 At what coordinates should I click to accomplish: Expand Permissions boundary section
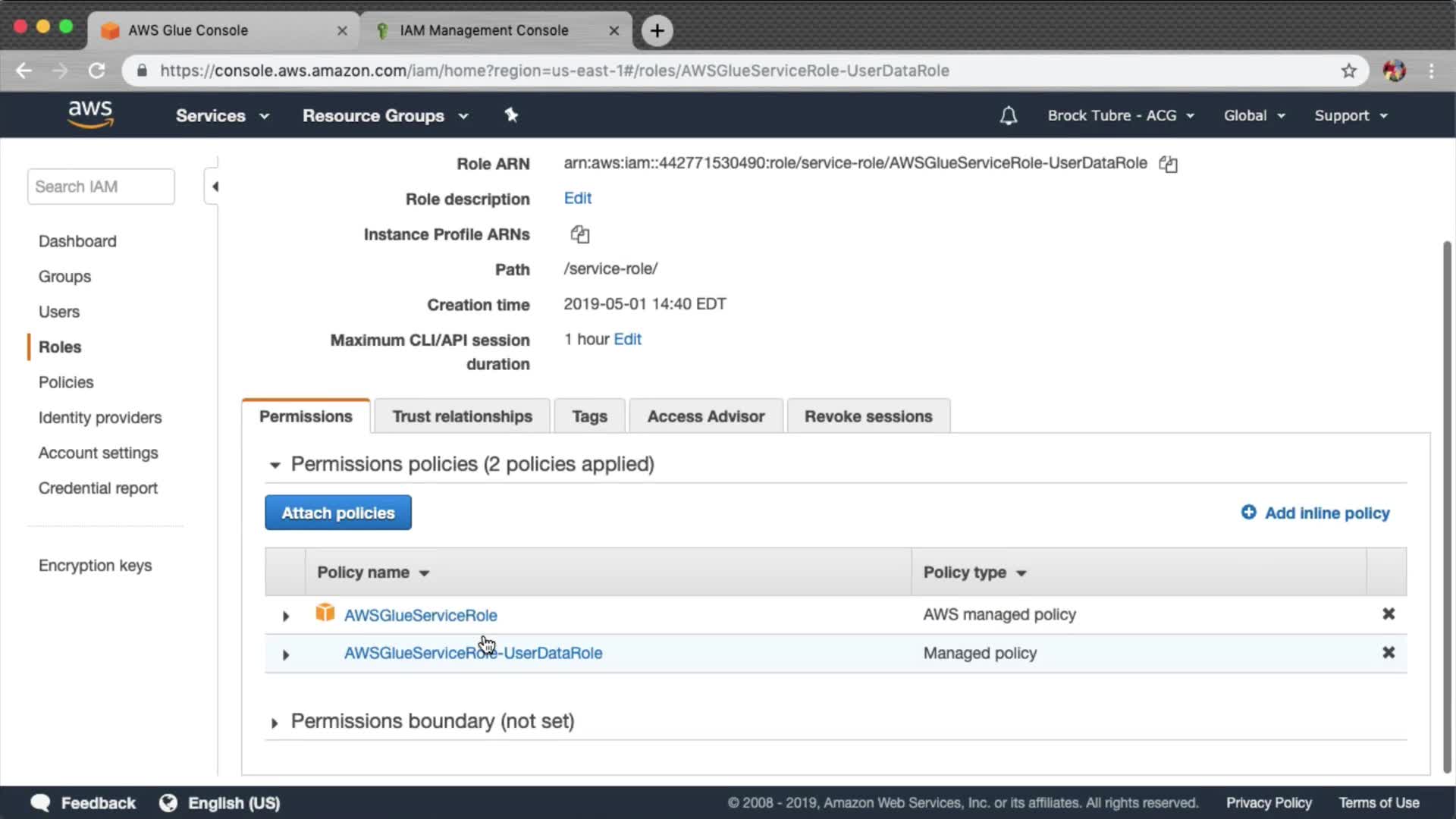tap(275, 723)
